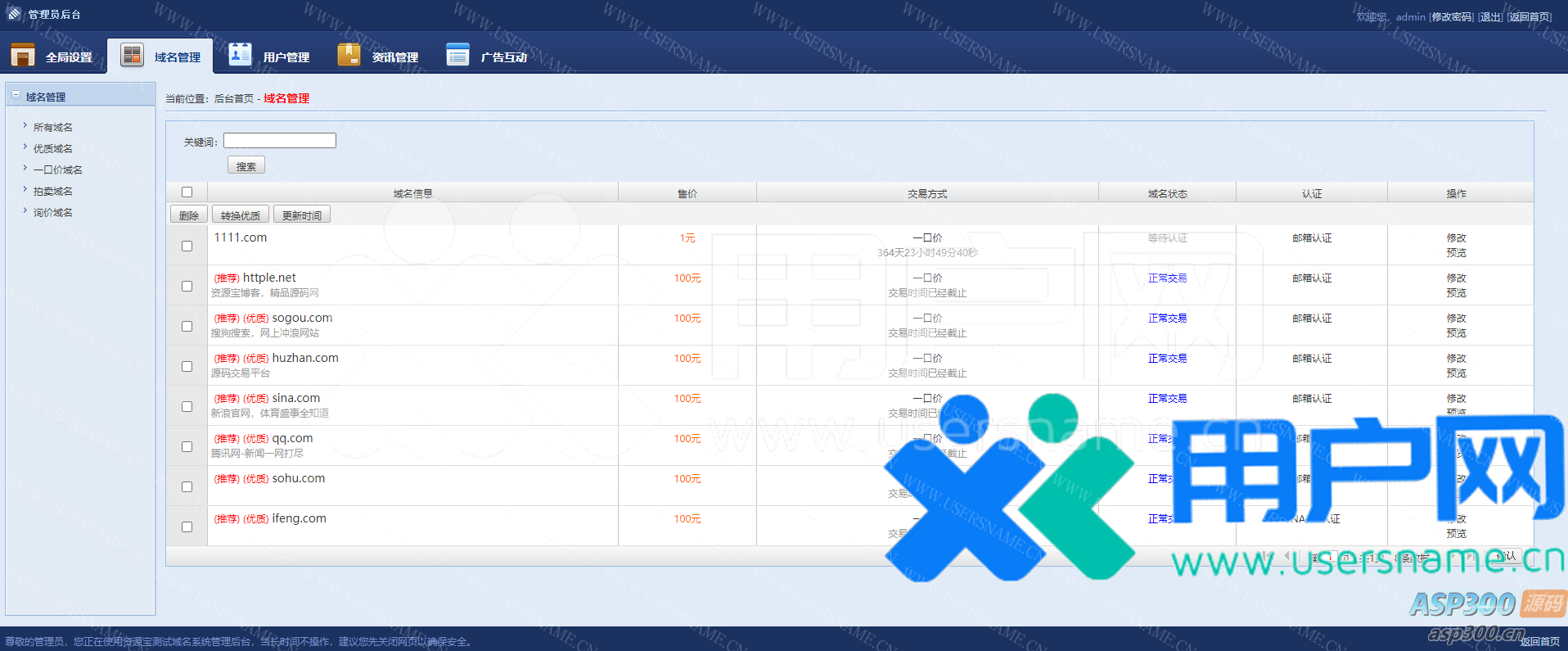
Task: Click the 全局设置 navigation icon
Action: [23, 56]
